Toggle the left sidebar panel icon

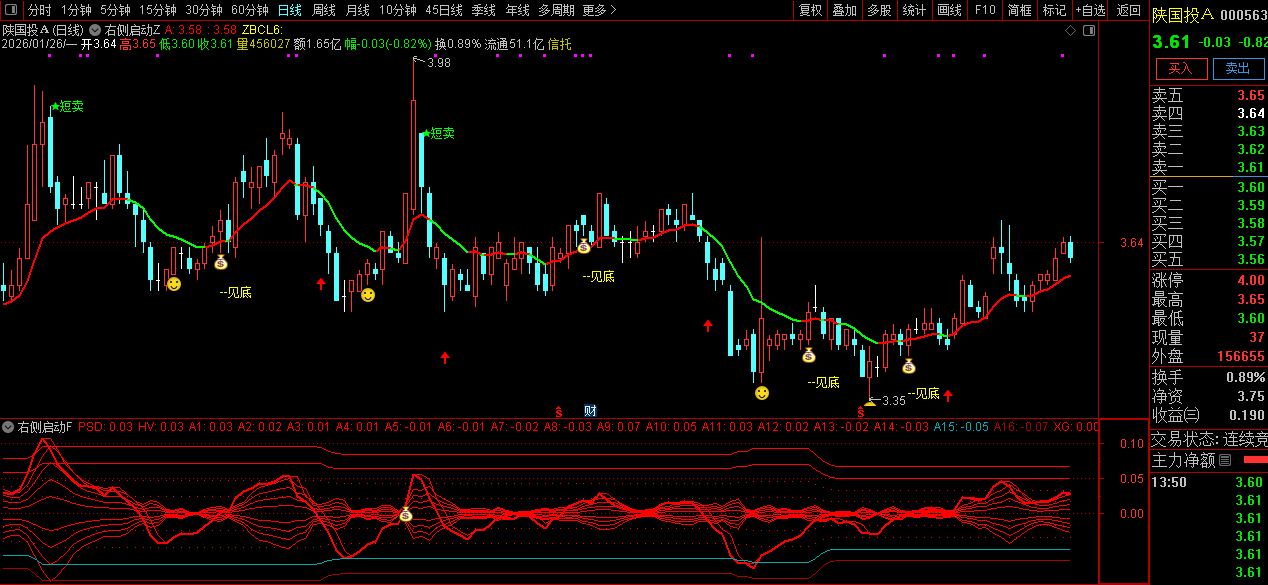[x=11, y=10]
